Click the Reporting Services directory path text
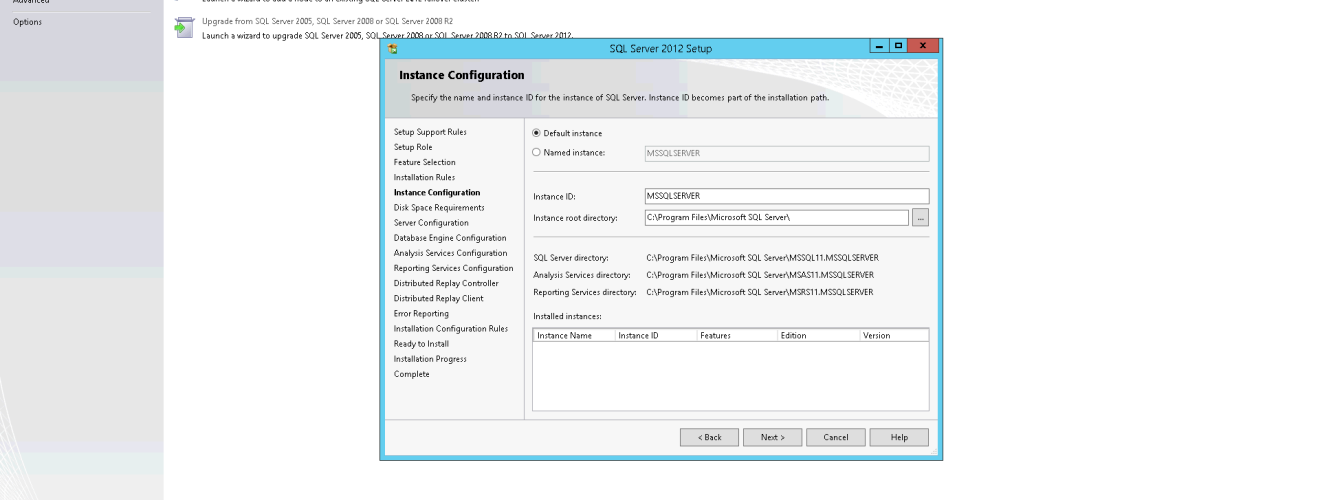This screenshot has height=500, width=1320. [x=759, y=292]
